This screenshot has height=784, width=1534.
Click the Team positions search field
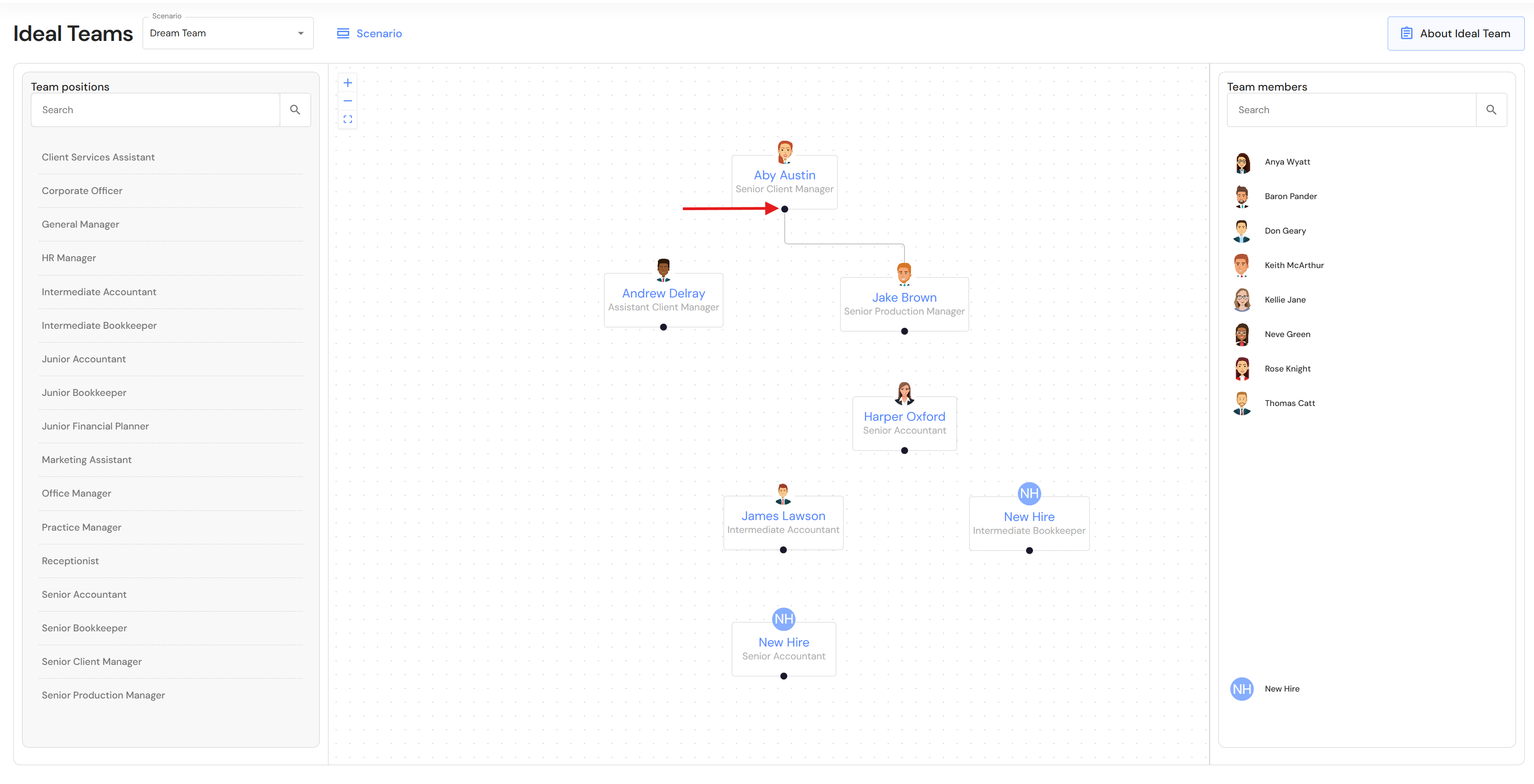point(156,109)
